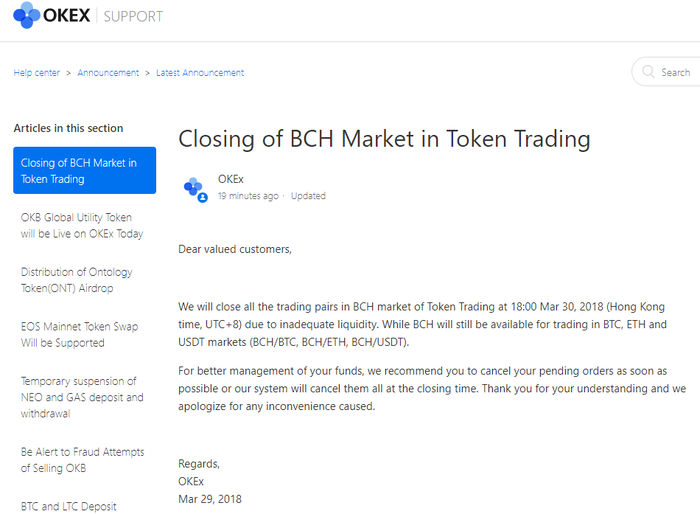Open Temporary suspension of NEO and GAS article
The width and height of the screenshot is (700, 514).
[82, 397]
